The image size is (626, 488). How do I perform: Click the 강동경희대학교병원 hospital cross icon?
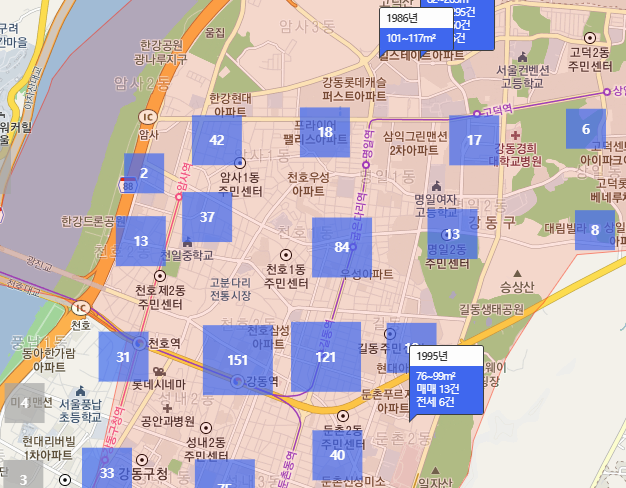coord(515,135)
